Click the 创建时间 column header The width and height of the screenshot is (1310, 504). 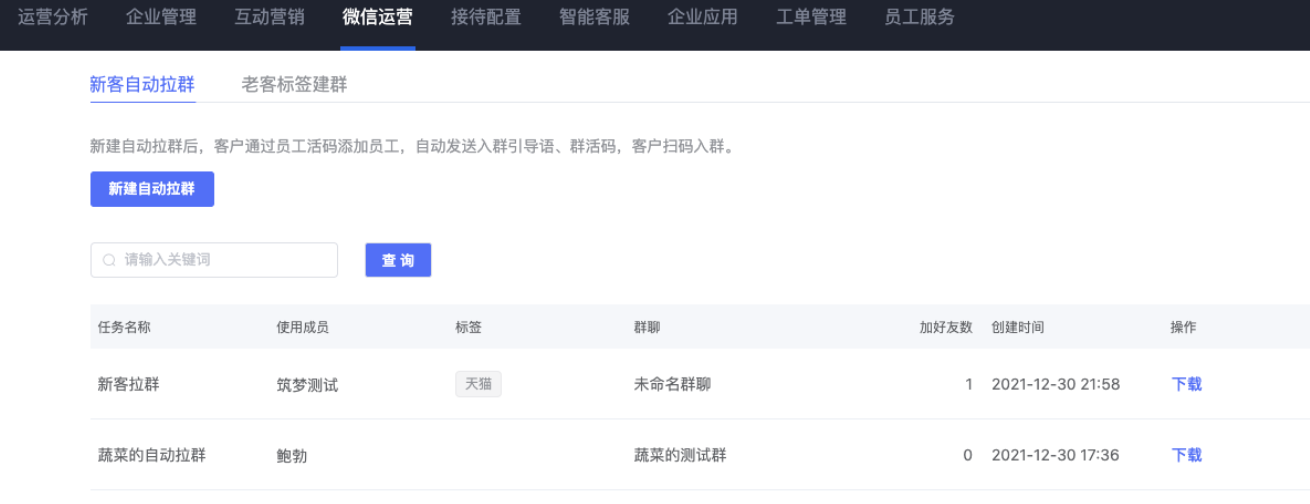click(1017, 327)
